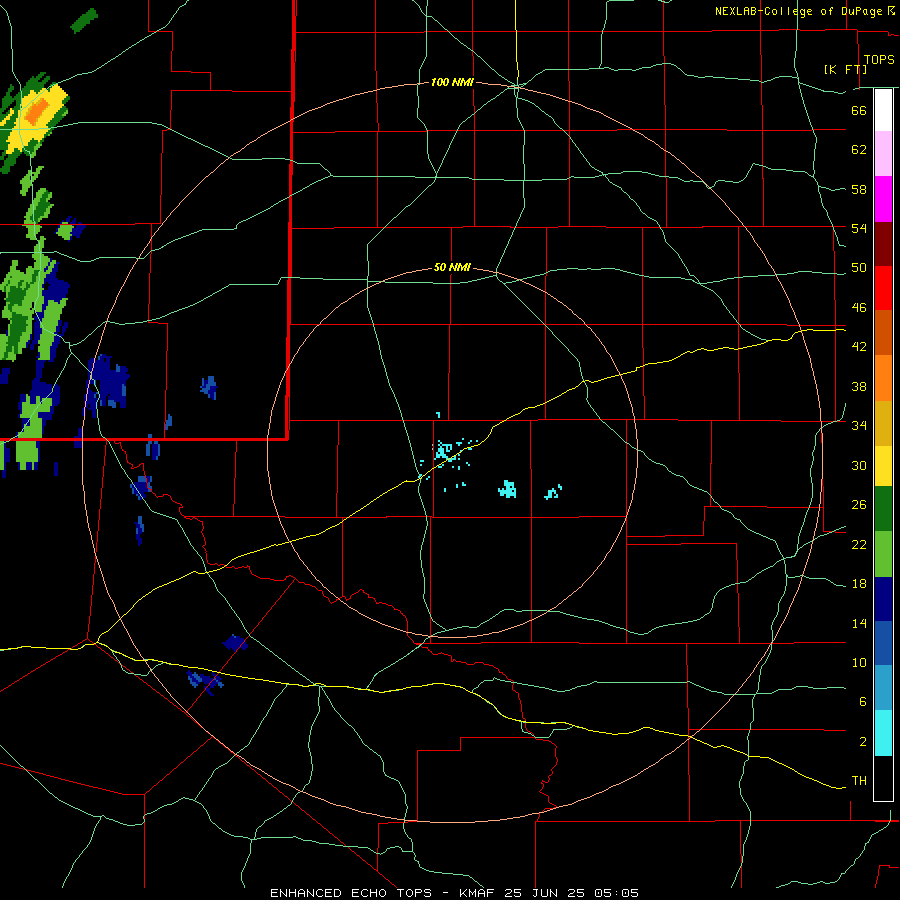
Task: Pick the cyan swatch near the scale bottom
Action: tap(883, 733)
